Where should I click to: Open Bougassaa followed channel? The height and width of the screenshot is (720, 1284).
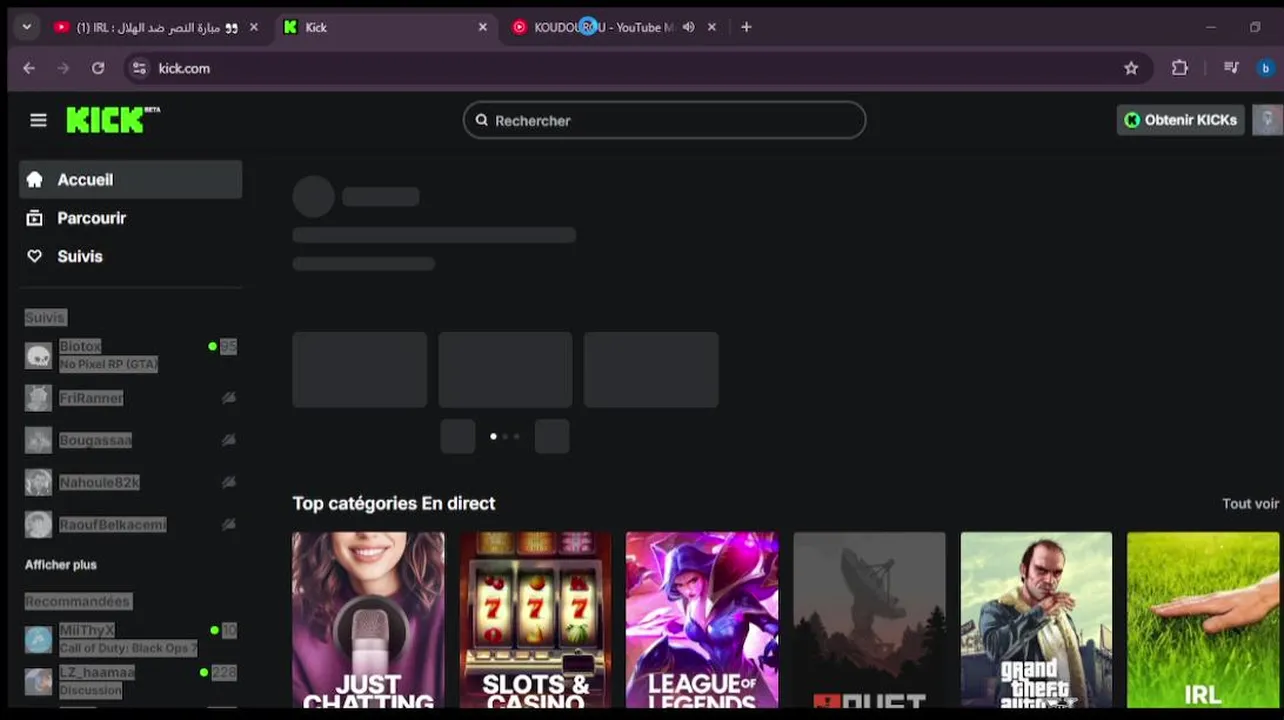[x=130, y=440]
